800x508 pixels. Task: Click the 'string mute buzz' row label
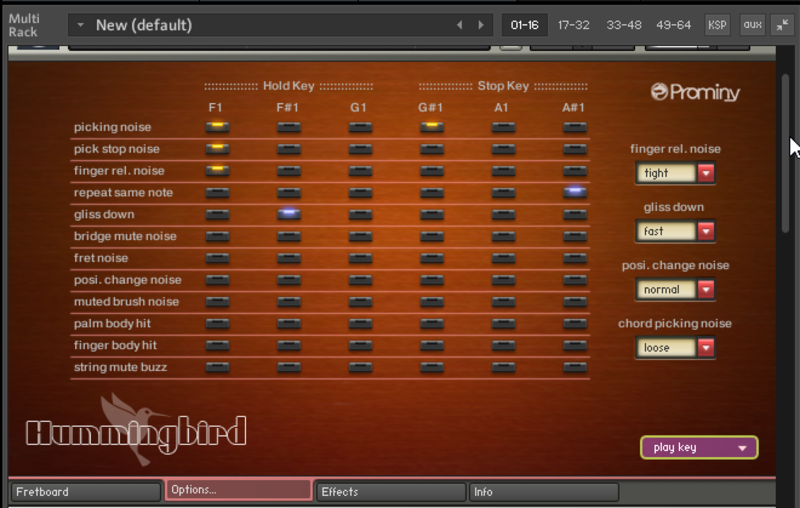(x=120, y=367)
